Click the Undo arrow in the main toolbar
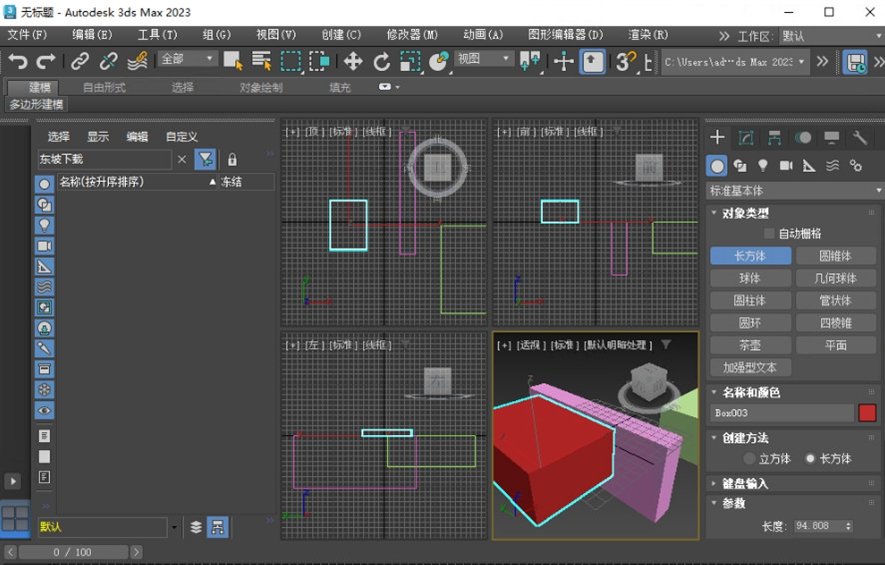 pyautogui.click(x=17, y=61)
